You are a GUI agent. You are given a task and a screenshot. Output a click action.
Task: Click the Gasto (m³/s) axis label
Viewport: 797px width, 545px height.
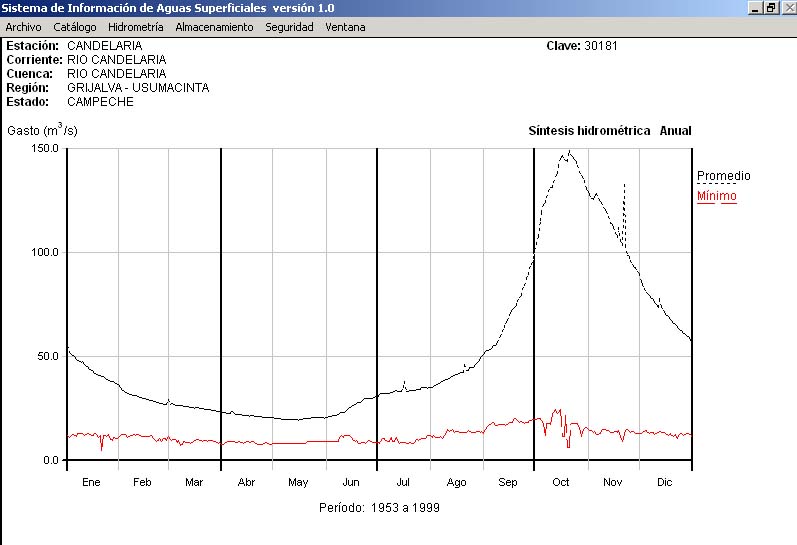(42, 130)
